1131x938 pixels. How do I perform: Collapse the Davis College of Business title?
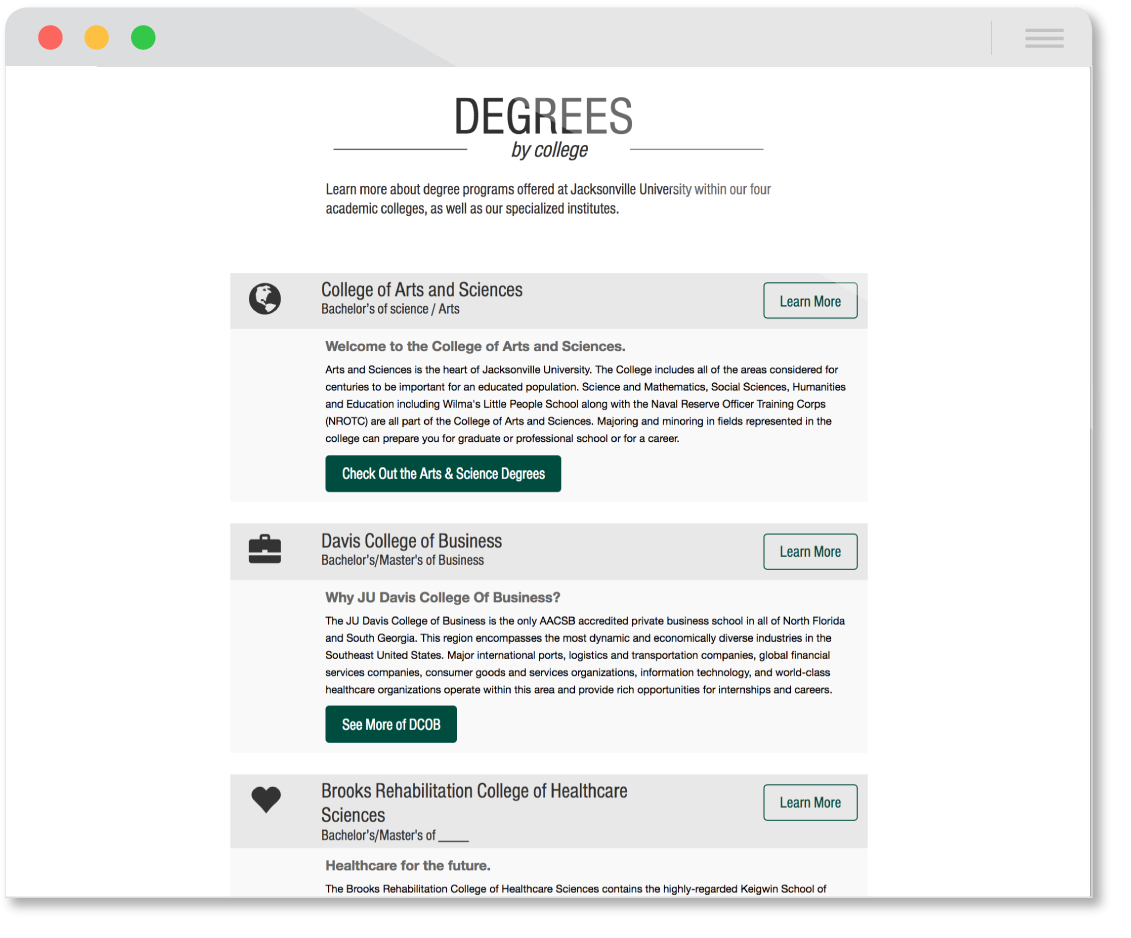[x=411, y=541]
